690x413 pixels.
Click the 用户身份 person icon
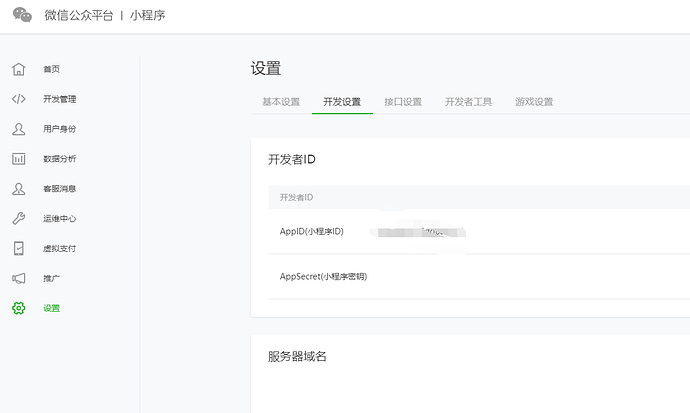pyautogui.click(x=18, y=129)
